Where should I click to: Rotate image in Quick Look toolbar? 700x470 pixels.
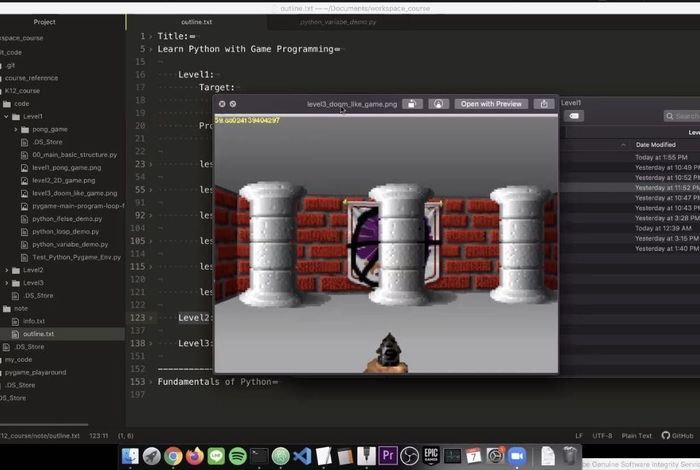pos(412,104)
